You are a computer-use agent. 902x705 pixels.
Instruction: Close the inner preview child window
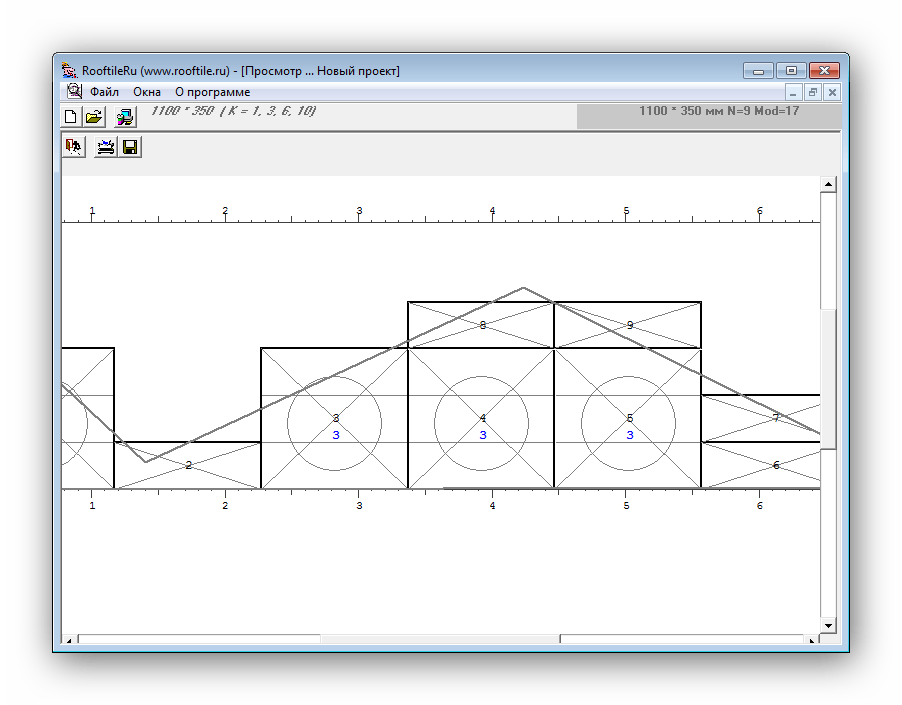click(831, 92)
